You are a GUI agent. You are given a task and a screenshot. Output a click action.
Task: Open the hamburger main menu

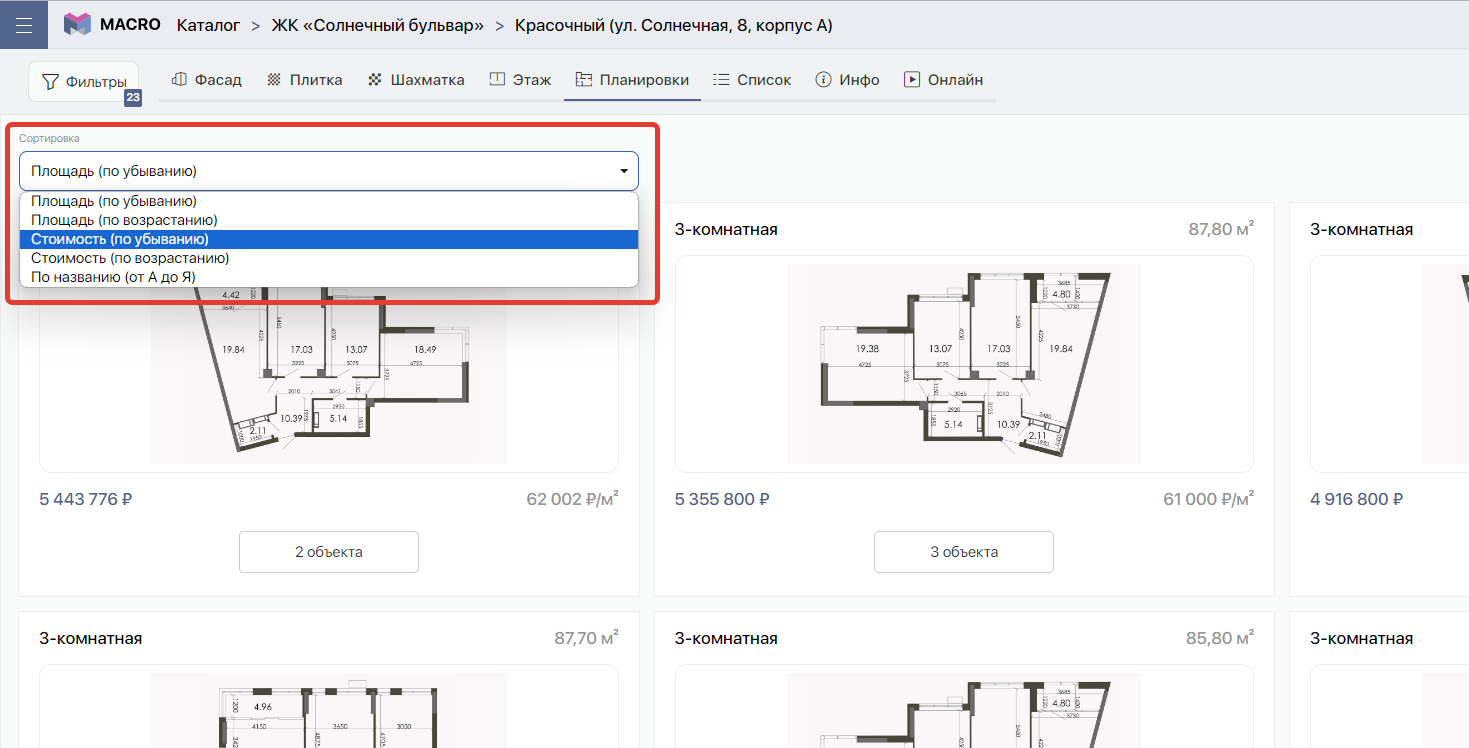[24, 25]
